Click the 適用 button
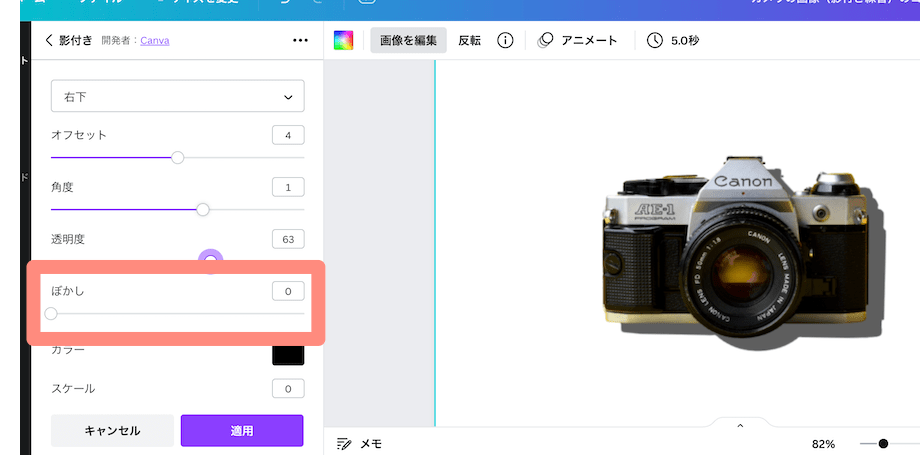The height and width of the screenshot is (455, 920). coord(242,430)
